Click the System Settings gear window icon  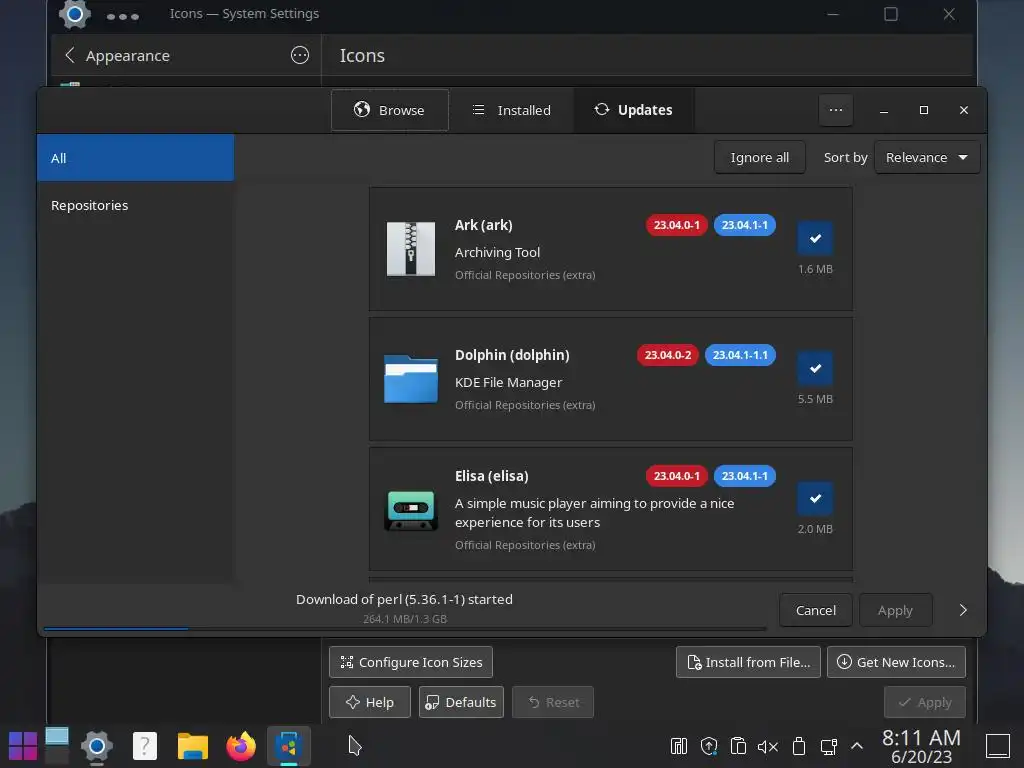point(74,14)
